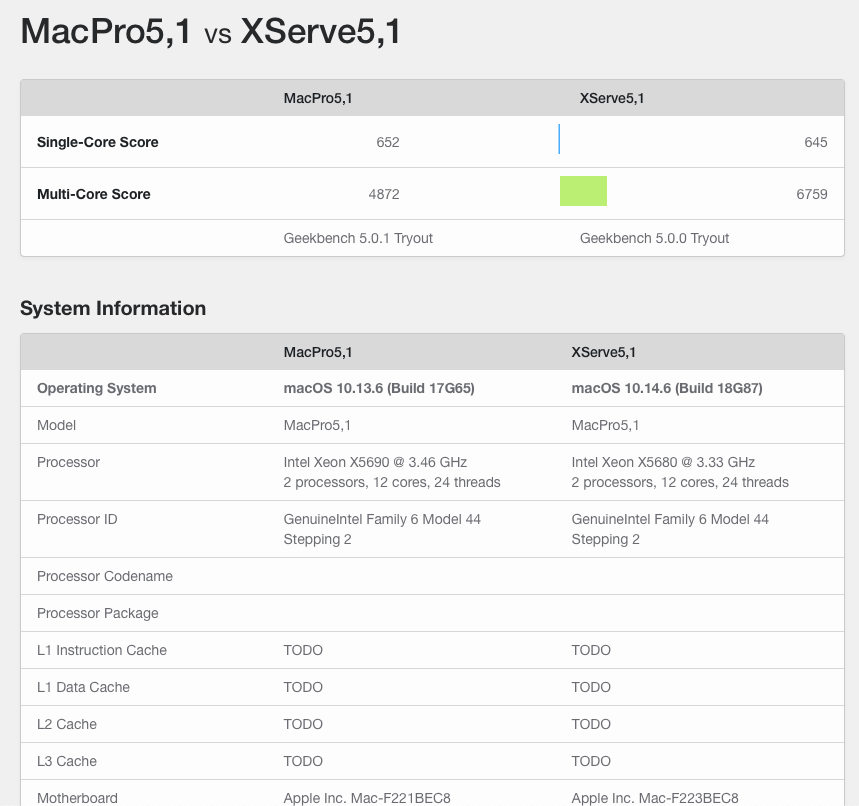The image size is (859, 806).
Task: Click the thin blue Single-Core Score bar
Action: pyautogui.click(x=559, y=140)
